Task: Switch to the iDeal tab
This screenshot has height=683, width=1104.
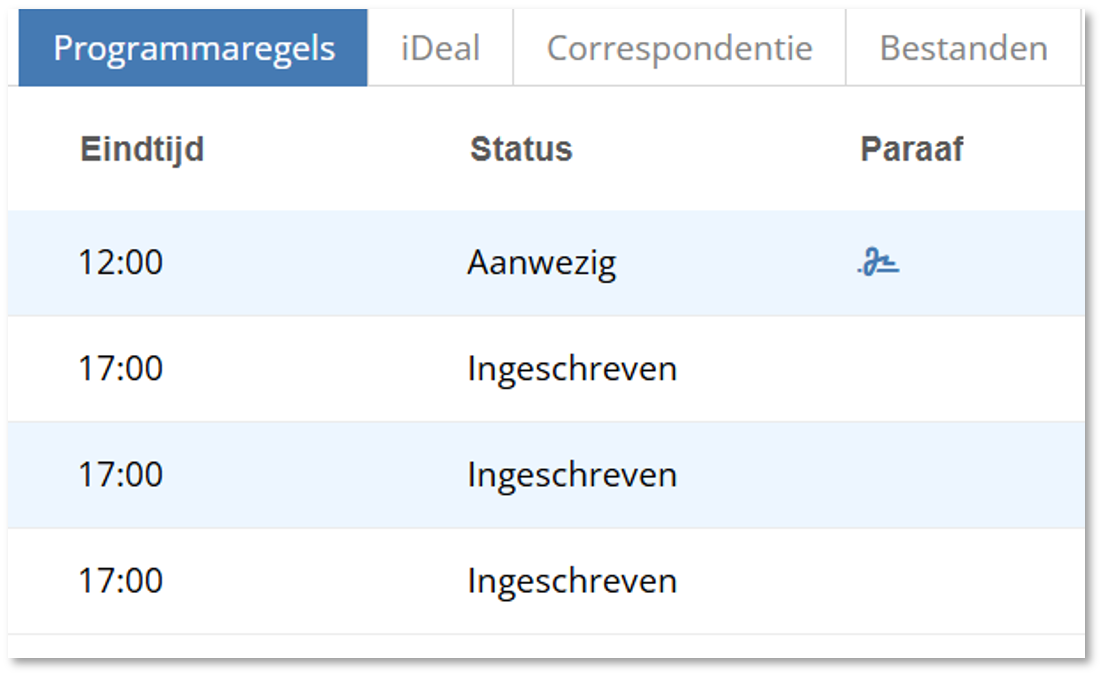Action: coord(440,48)
